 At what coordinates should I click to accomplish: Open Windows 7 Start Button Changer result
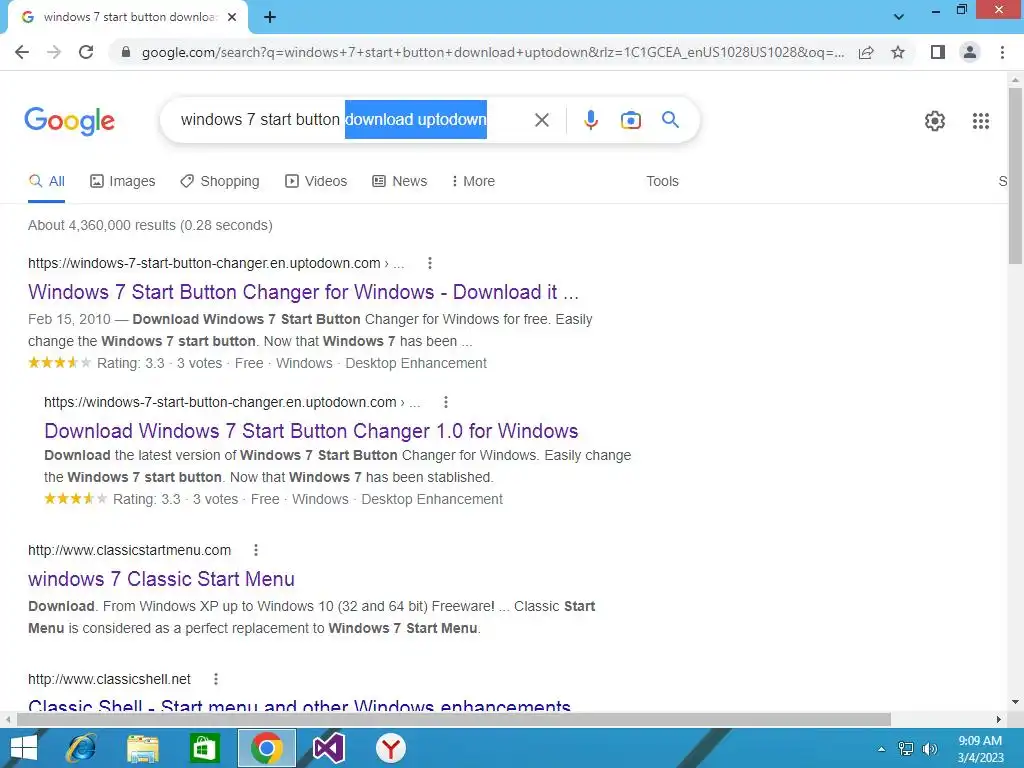304,292
